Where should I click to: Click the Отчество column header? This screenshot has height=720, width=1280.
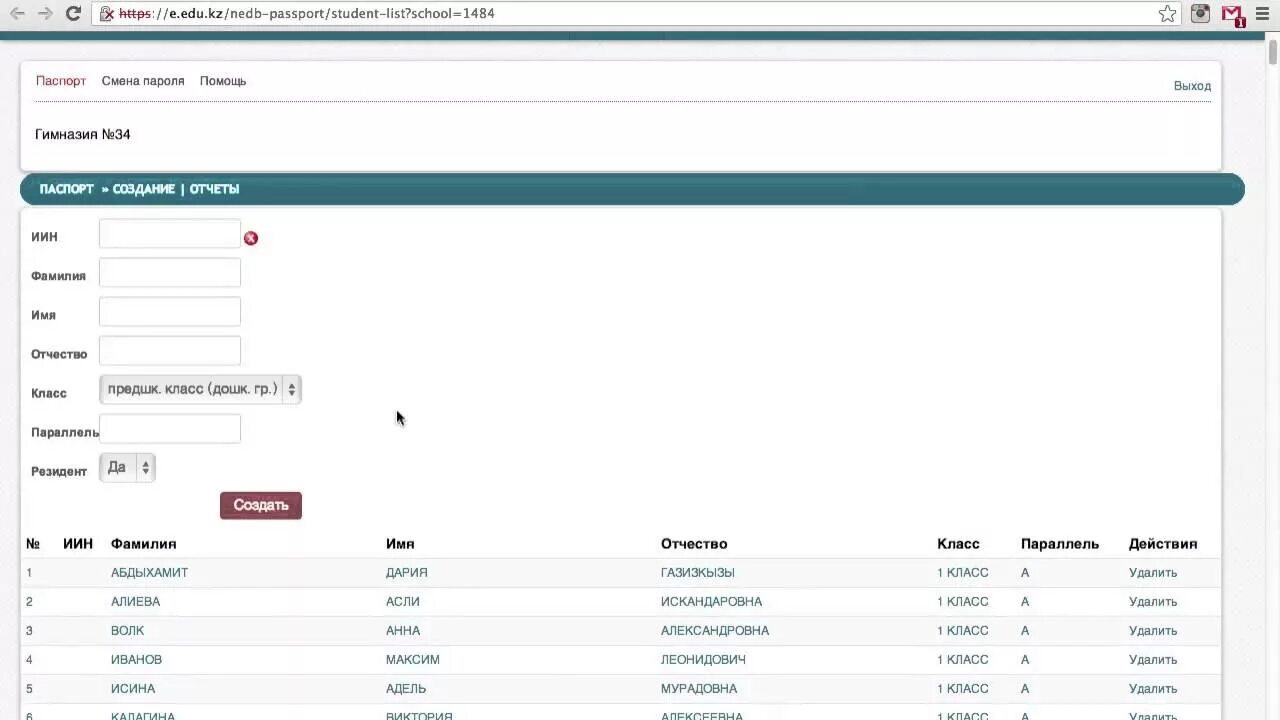coord(694,544)
